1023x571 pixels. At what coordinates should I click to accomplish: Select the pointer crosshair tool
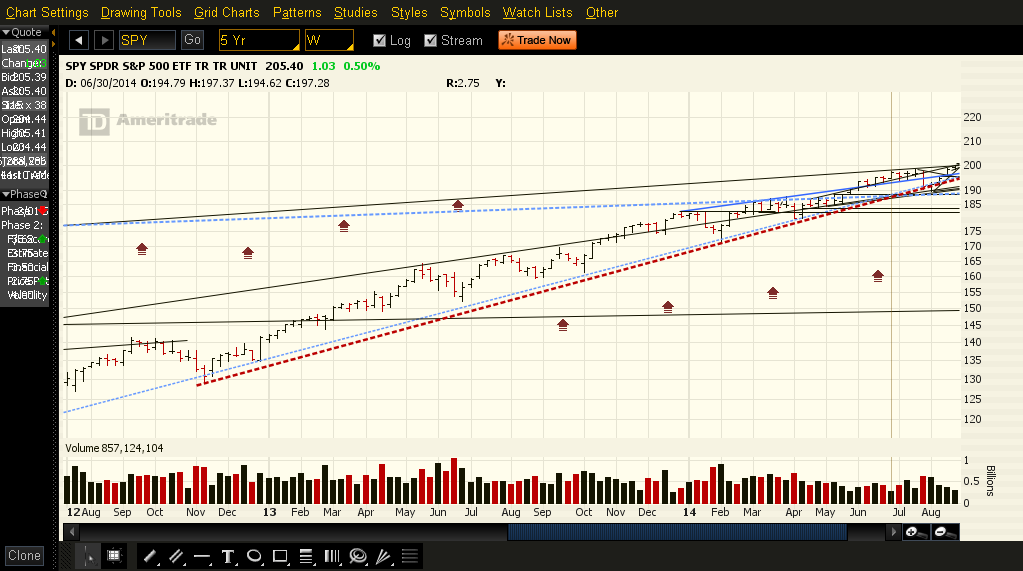pos(87,556)
